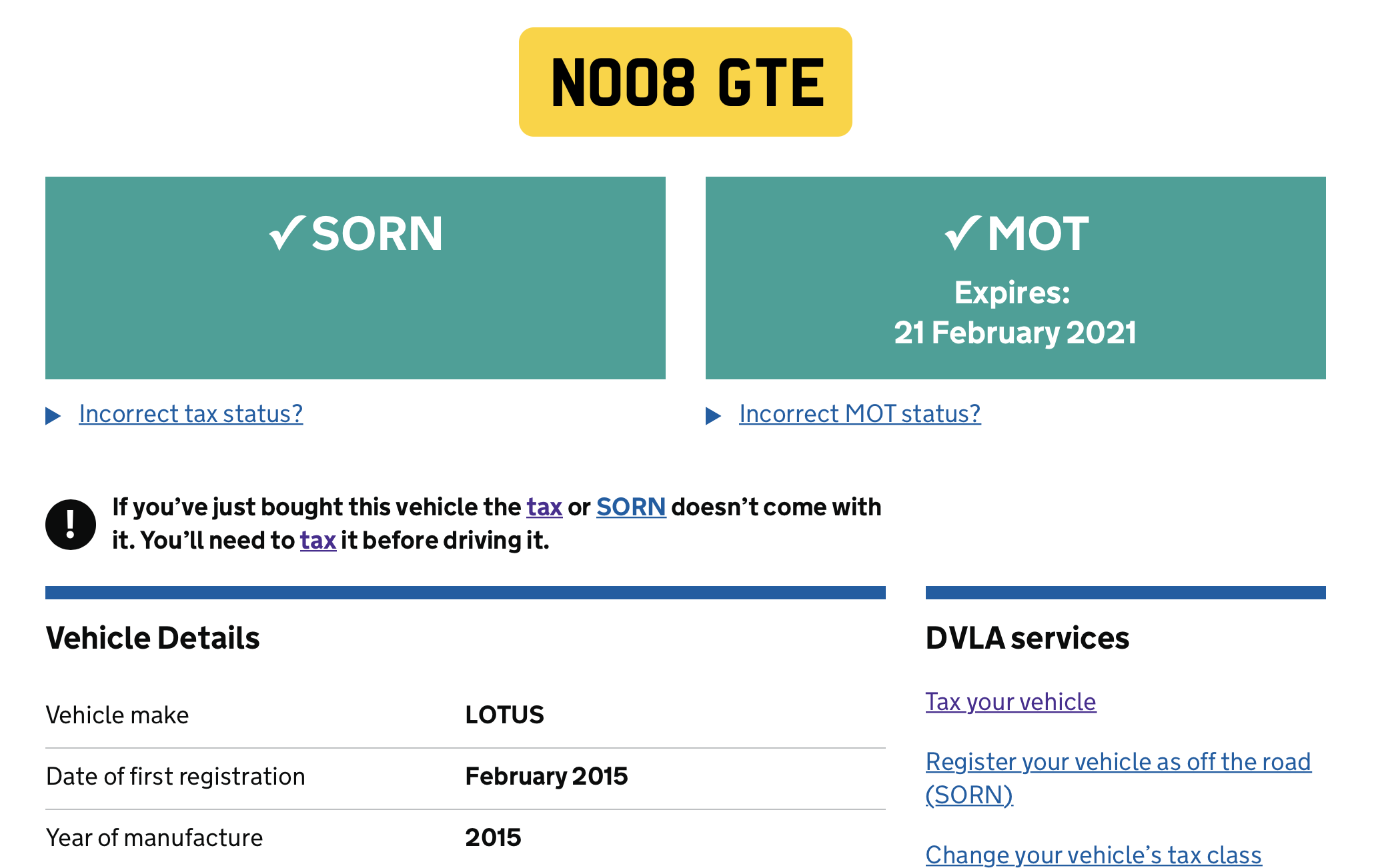Open Register your vehicle as off the road (SORN)
The height and width of the screenshot is (868, 1374).
click(1119, 778)
